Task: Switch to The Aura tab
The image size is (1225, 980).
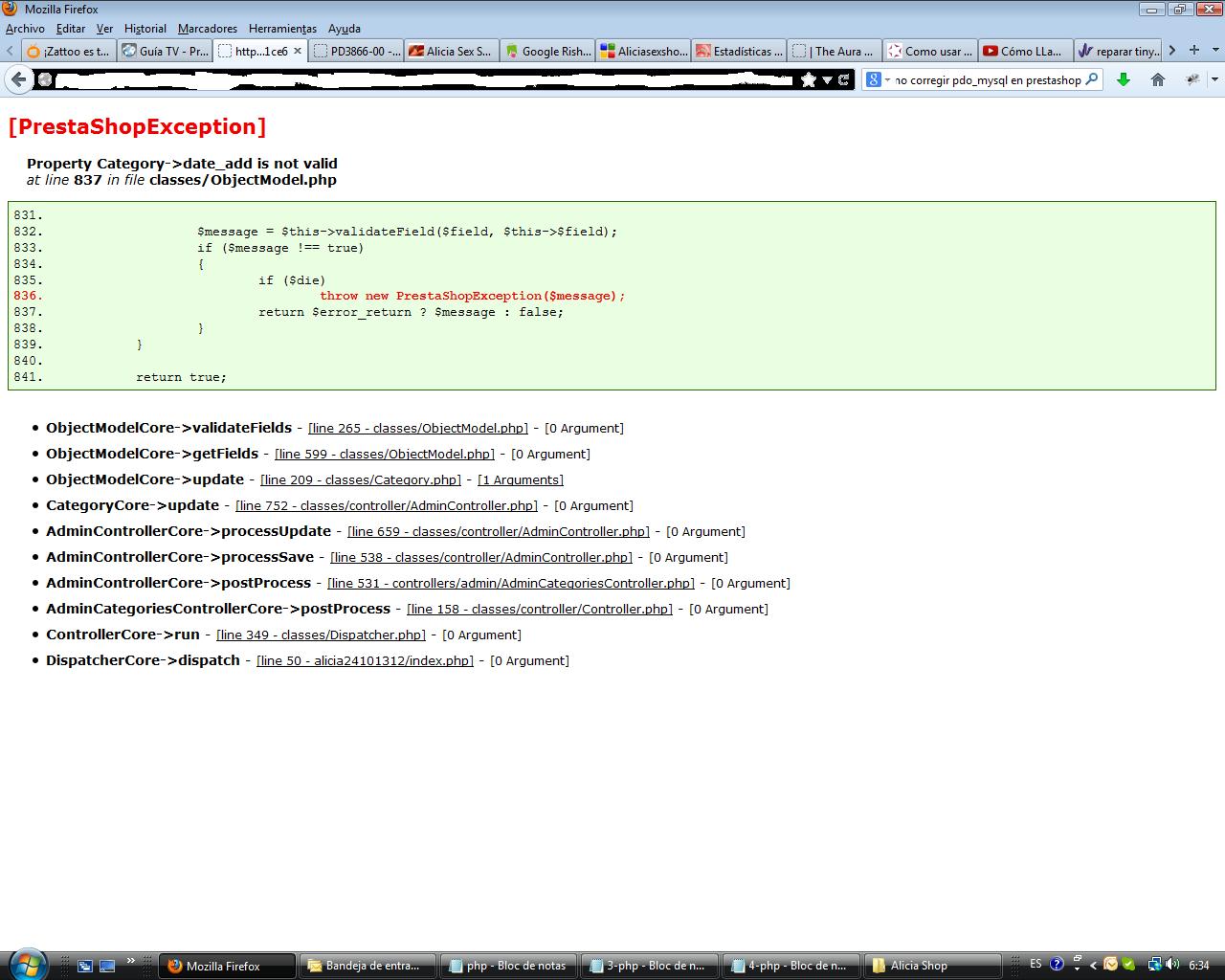Action: [x=835, y=51]
